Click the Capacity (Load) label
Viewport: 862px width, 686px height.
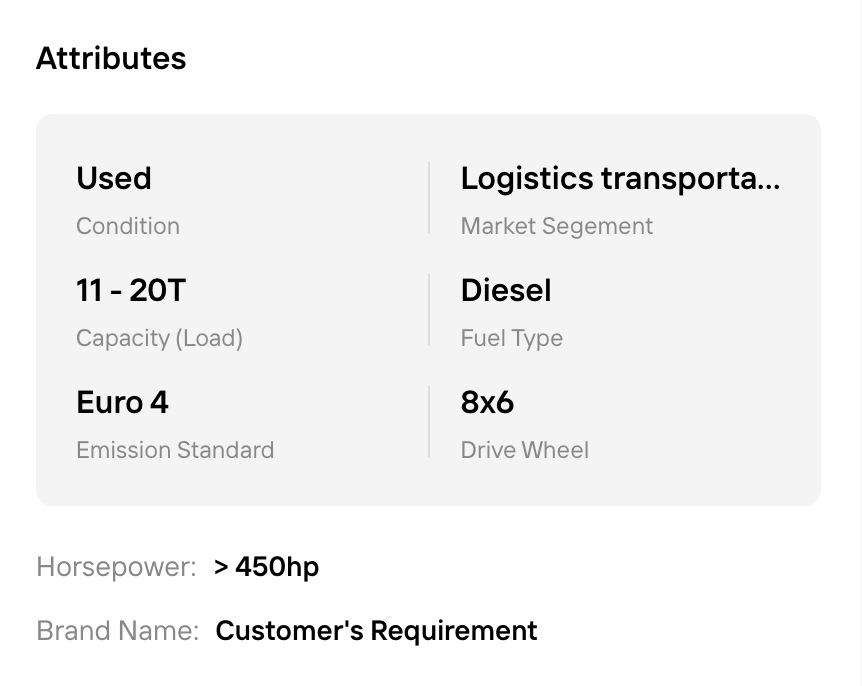tap(159, 339)
